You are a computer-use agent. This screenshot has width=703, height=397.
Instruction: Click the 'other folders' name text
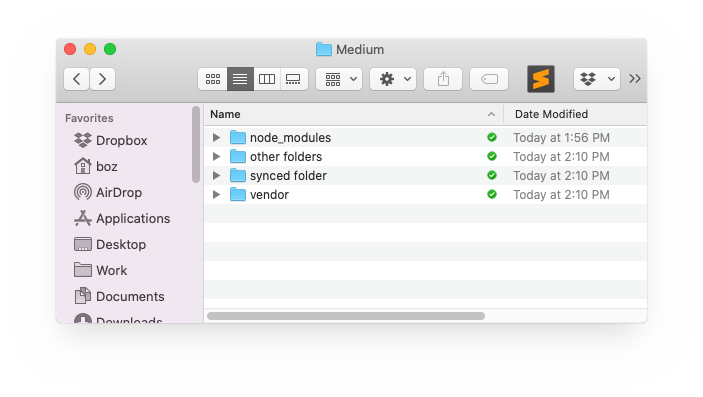click(286, 157)
